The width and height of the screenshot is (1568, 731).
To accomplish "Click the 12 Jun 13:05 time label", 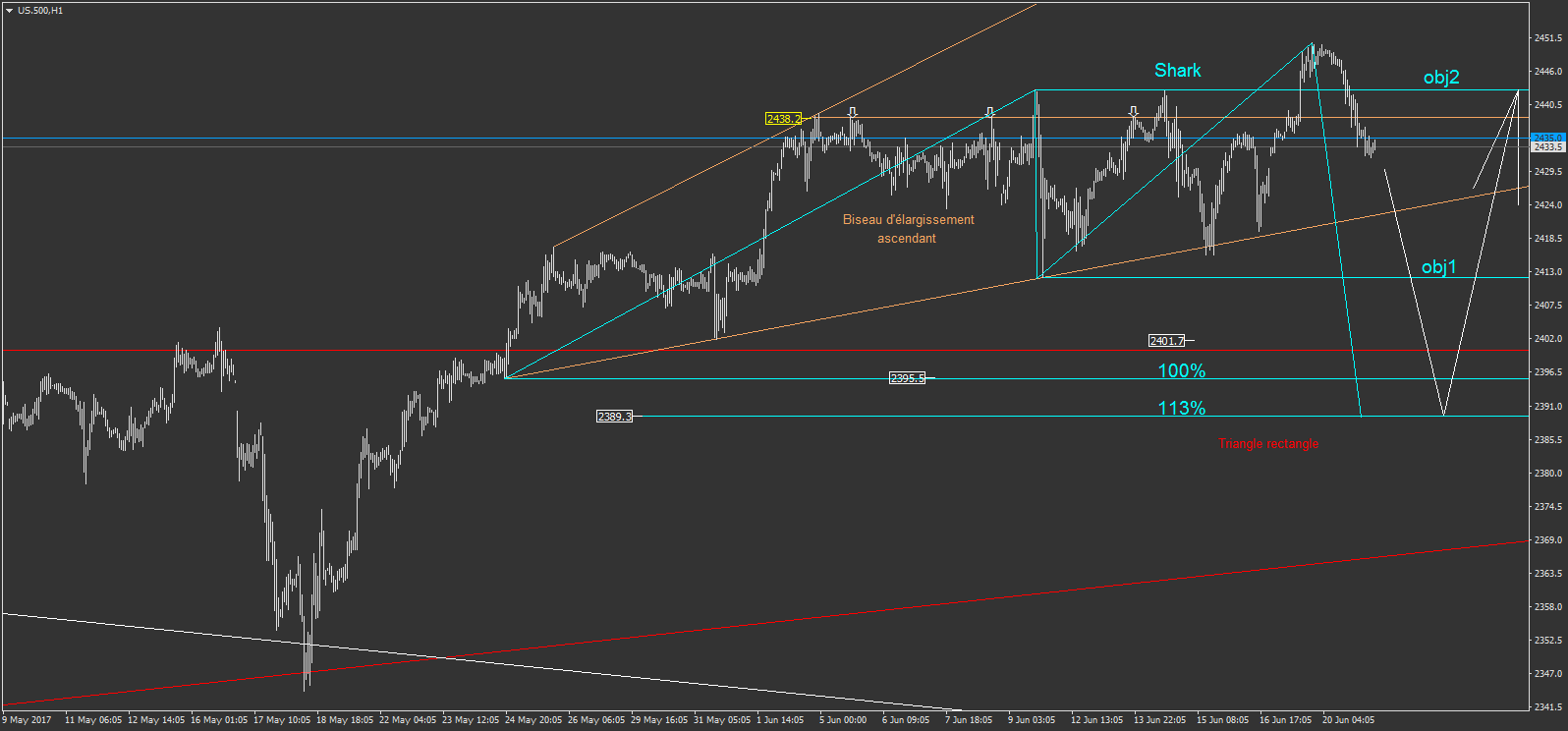I will point(1097,720).
